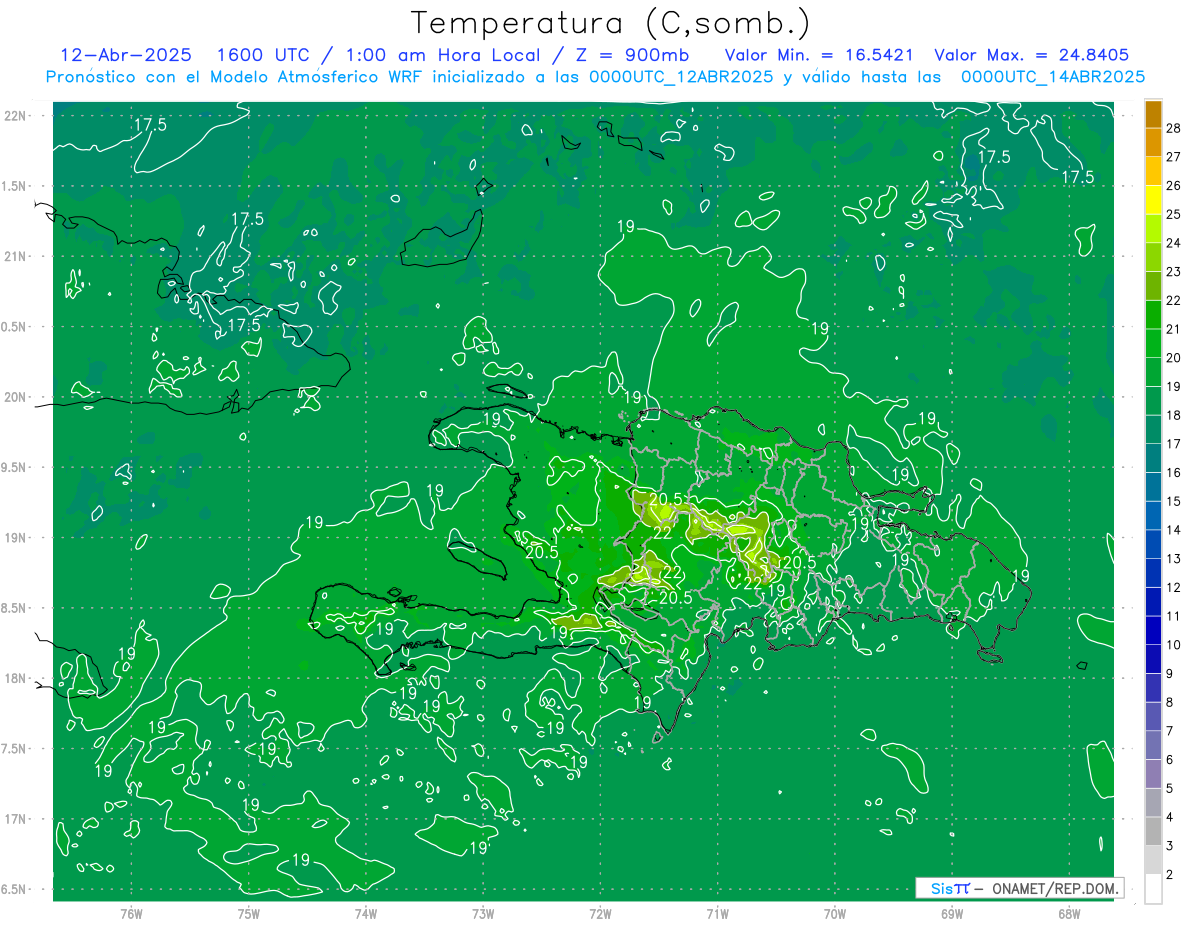Click the "18N" latitude axis label

tap(15, 678)
